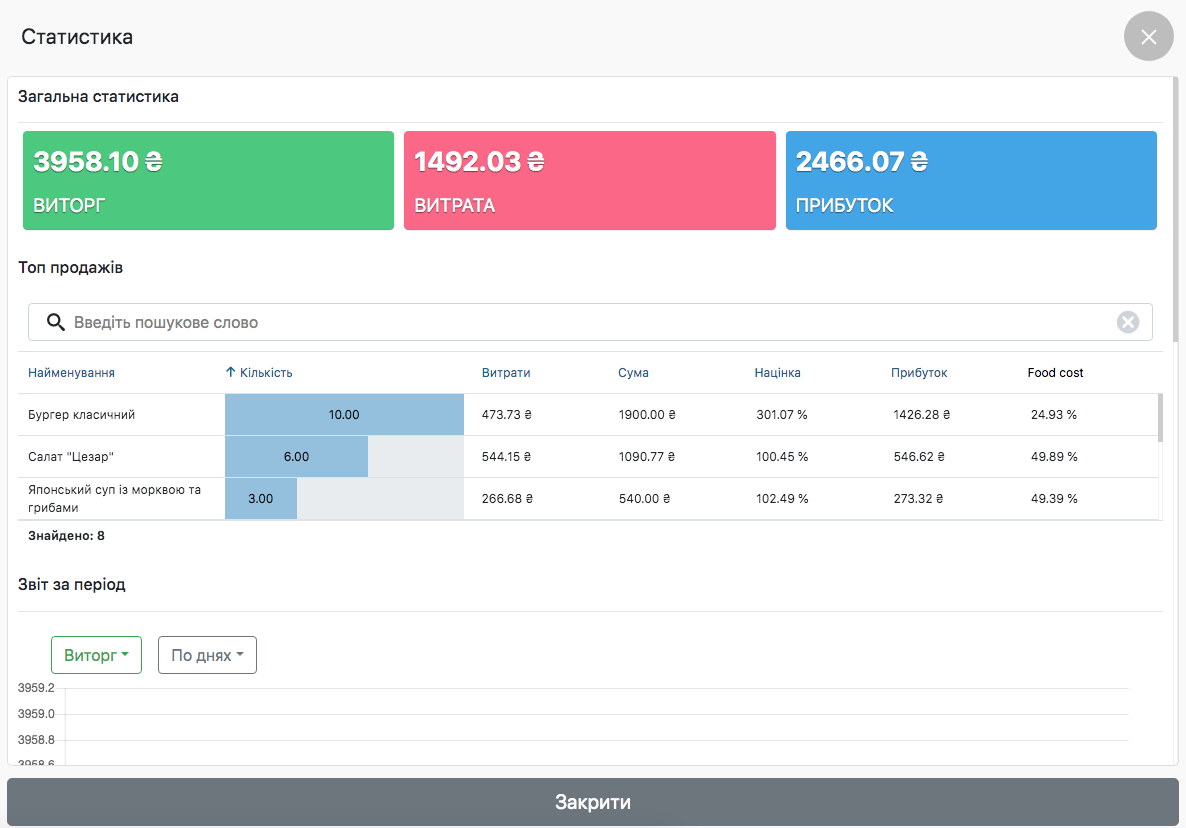Click the green Виторг summary card
1186x828 pixels.
pyautogui.click(x=208, y=181)
